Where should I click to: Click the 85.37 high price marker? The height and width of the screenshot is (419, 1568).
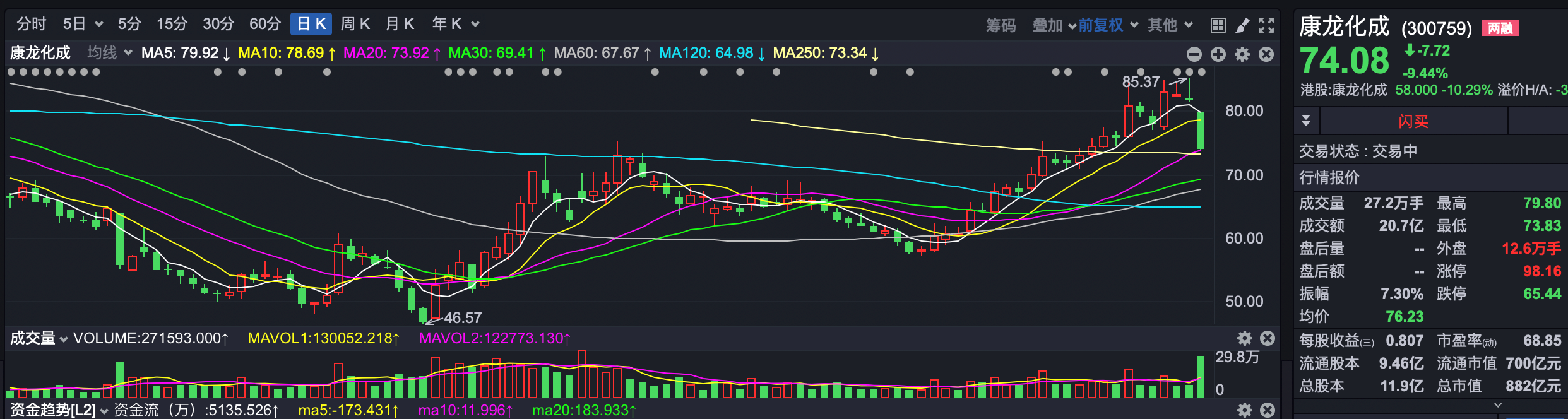point(1141,82)
